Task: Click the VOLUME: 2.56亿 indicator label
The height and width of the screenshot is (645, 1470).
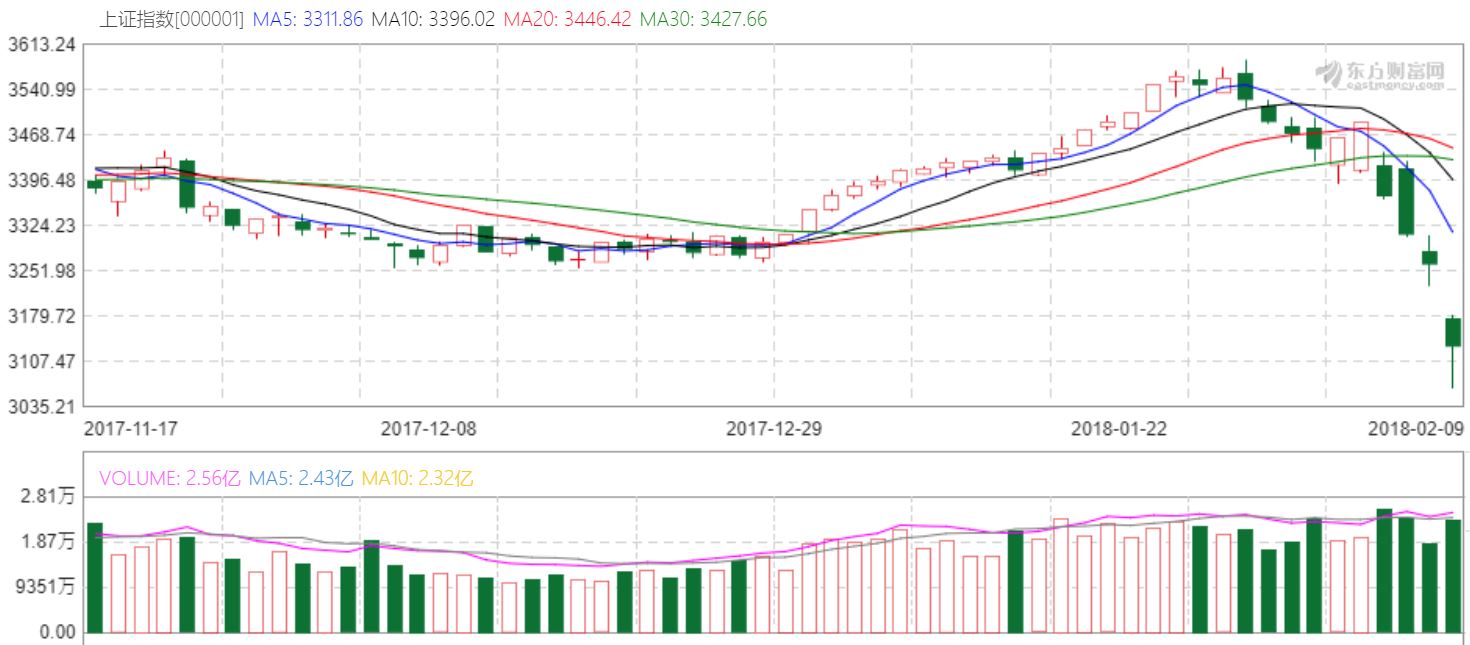Action: pos(169,478)
